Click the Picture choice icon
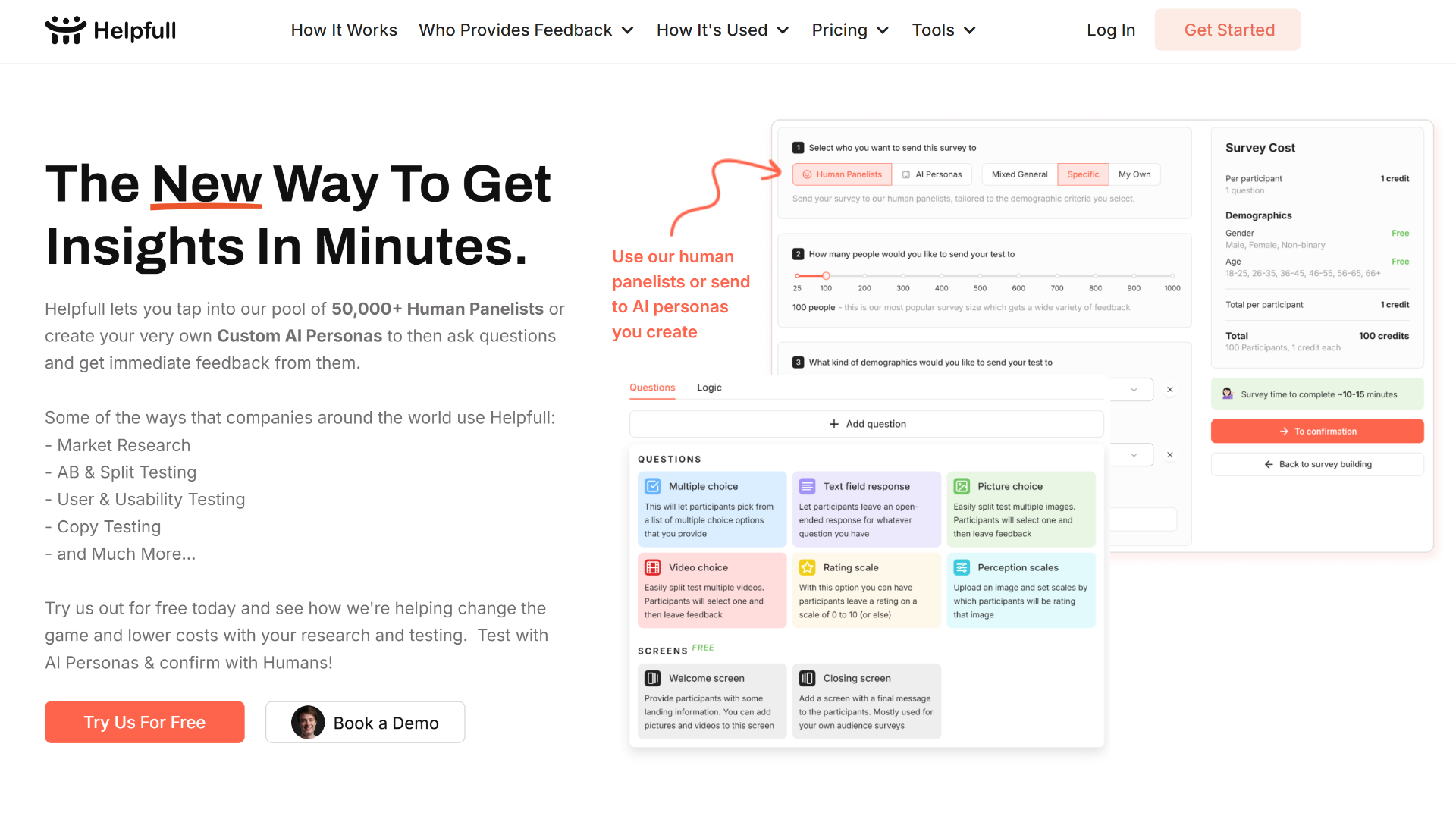The image size is (1456, 838). 961,485
